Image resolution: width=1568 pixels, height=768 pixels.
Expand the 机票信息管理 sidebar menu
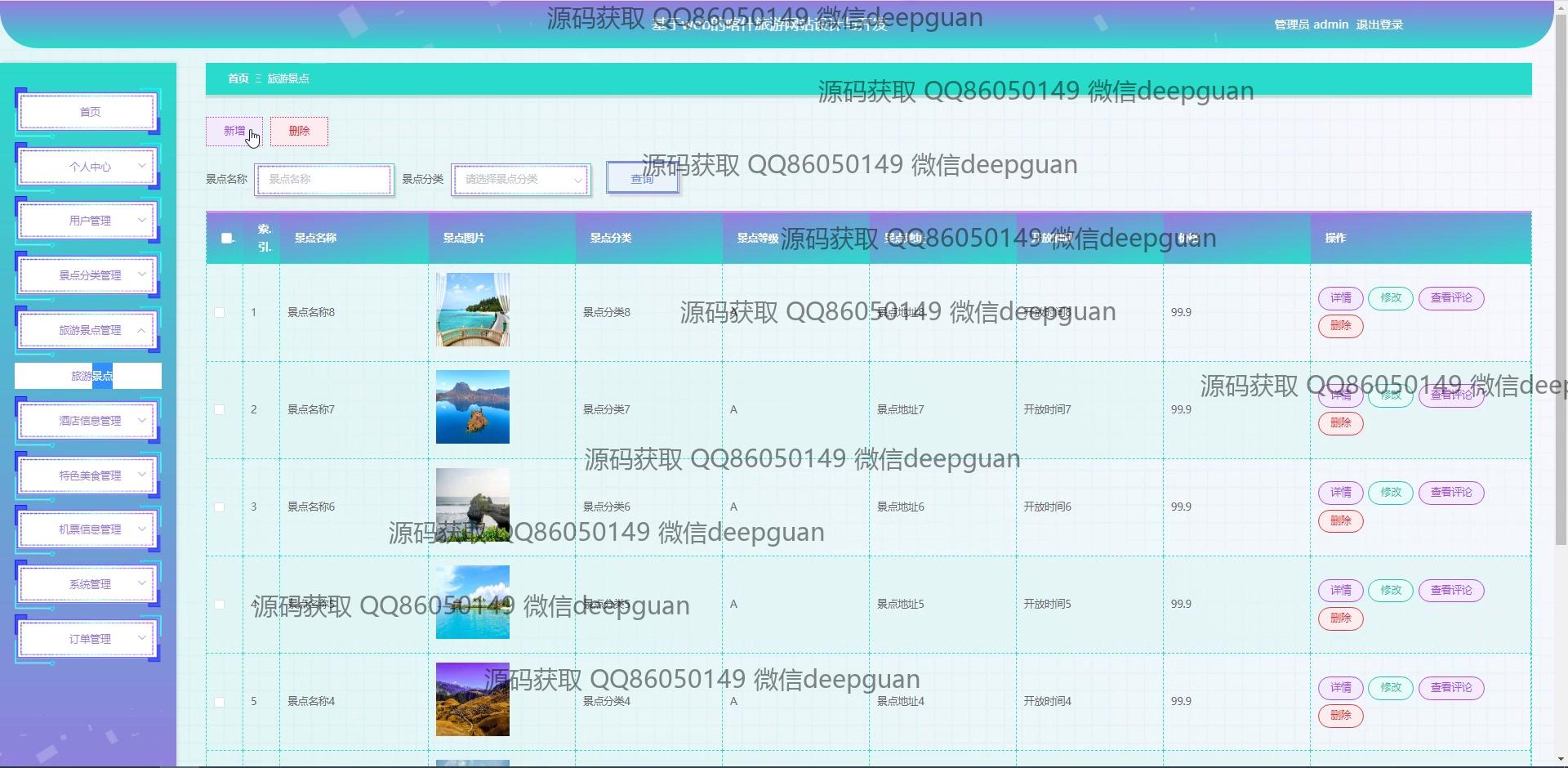87,529
